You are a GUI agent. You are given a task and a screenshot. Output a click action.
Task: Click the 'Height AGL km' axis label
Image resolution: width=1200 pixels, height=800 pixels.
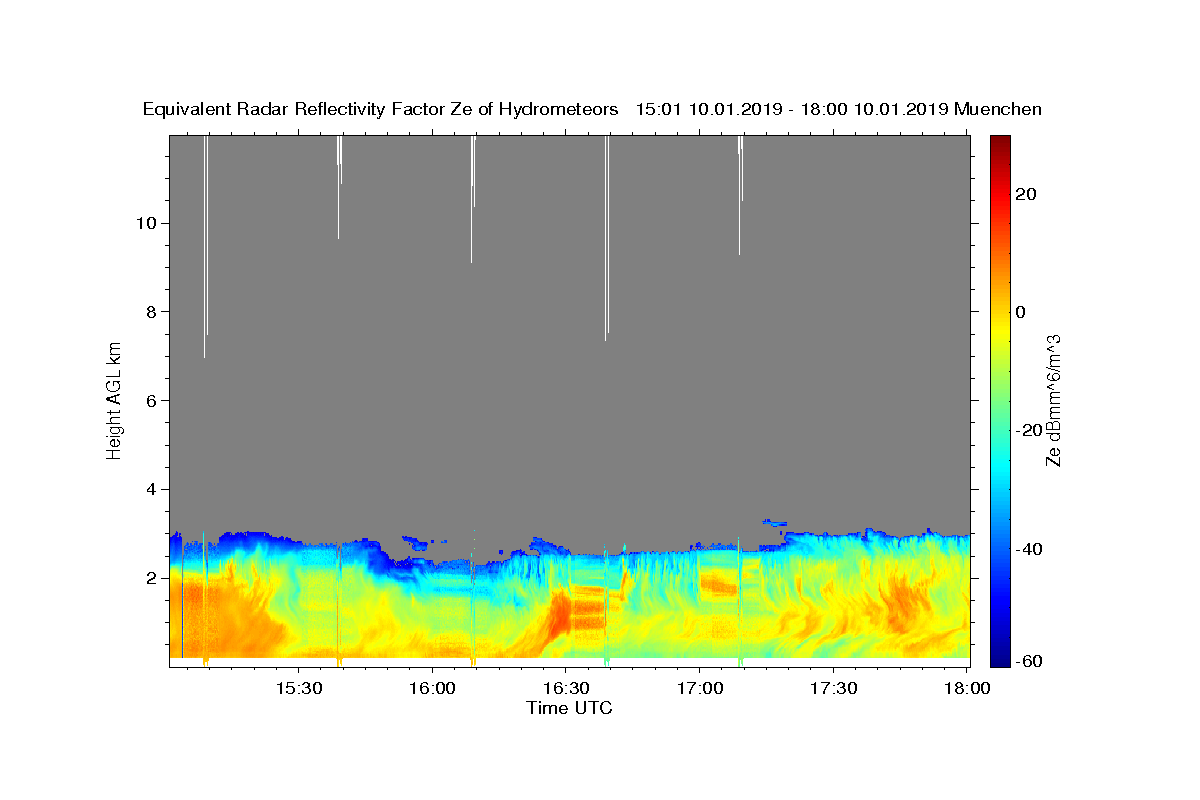[115, 399]
